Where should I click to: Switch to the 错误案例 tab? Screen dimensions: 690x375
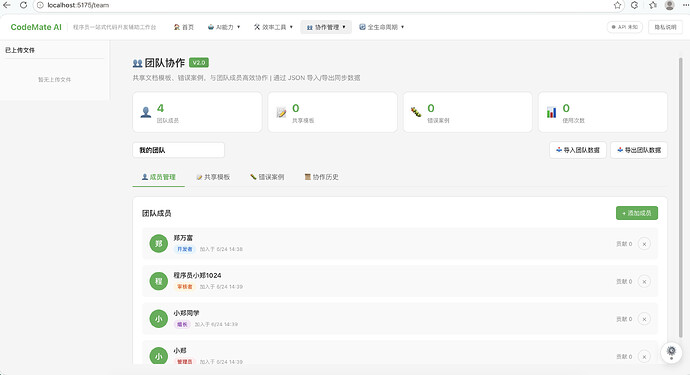267,177
